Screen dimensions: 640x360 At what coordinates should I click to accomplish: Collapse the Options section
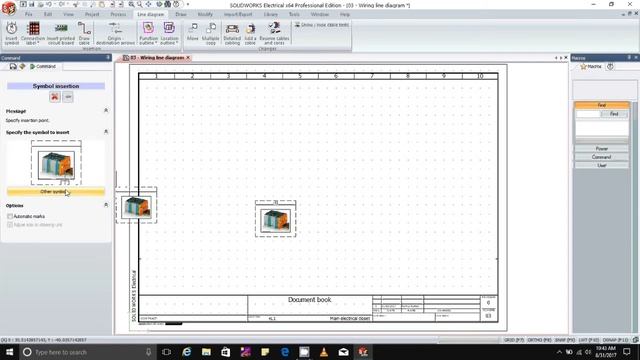click(106, 205)
